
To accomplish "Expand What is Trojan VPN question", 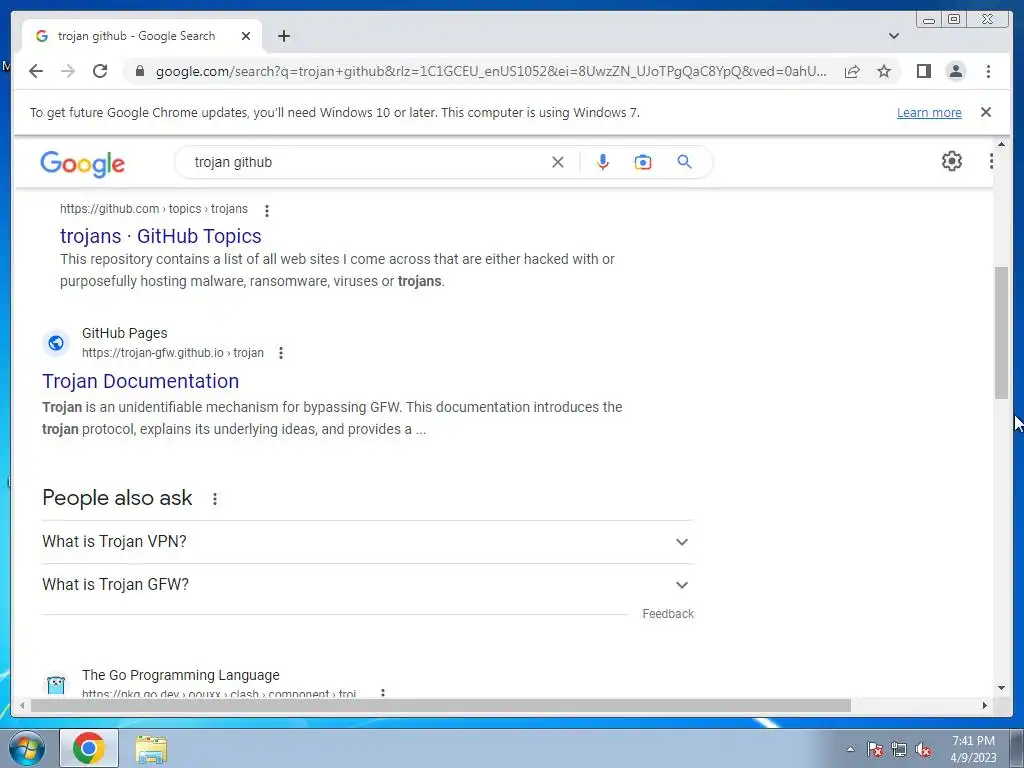I will coord(368,541).
